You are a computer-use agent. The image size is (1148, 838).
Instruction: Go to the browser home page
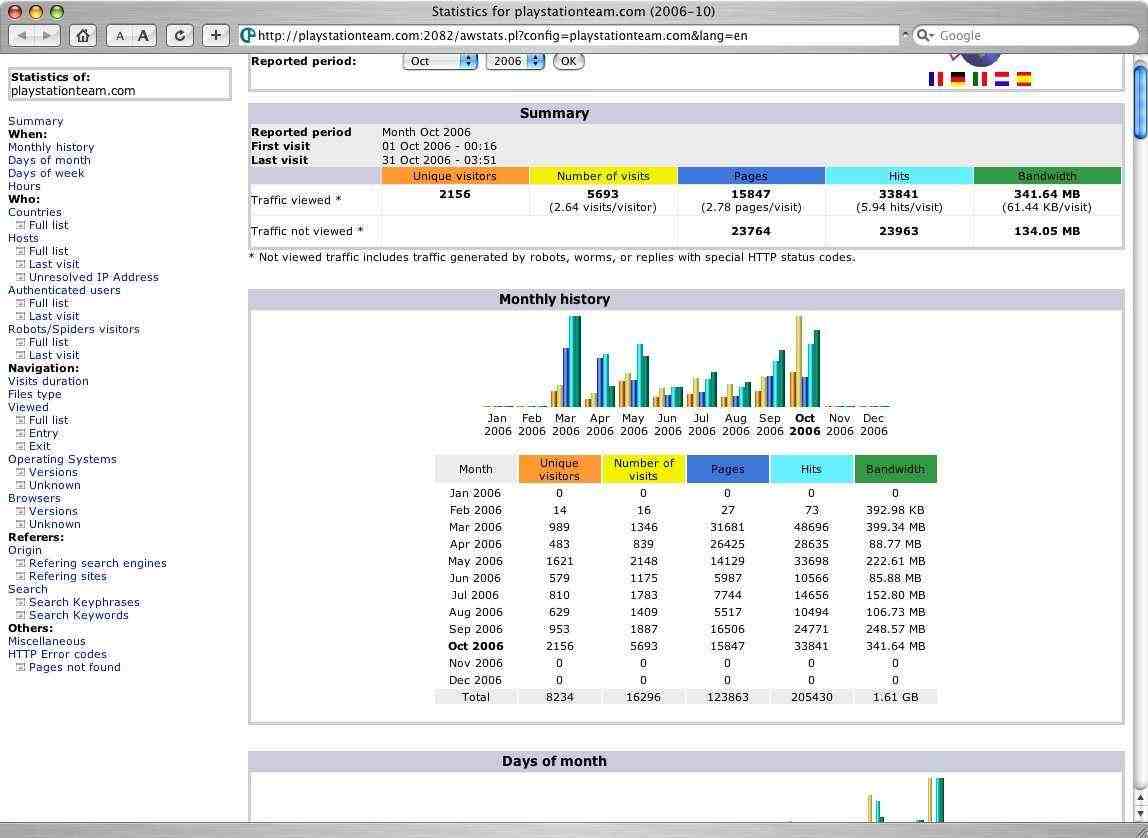pos(83,35)
